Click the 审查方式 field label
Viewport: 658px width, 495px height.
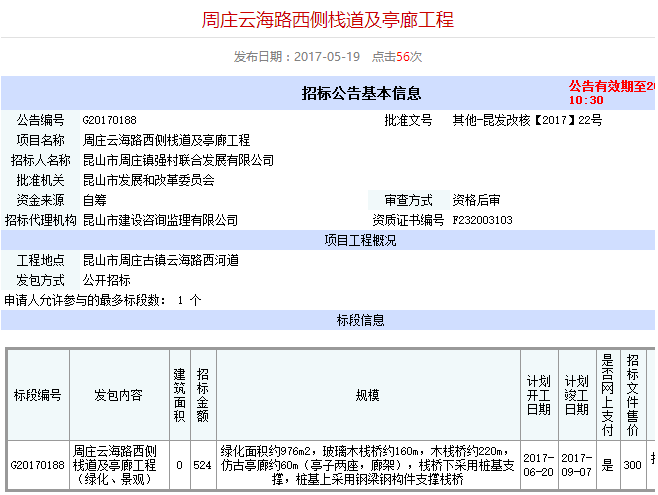[x=408, y=200]
